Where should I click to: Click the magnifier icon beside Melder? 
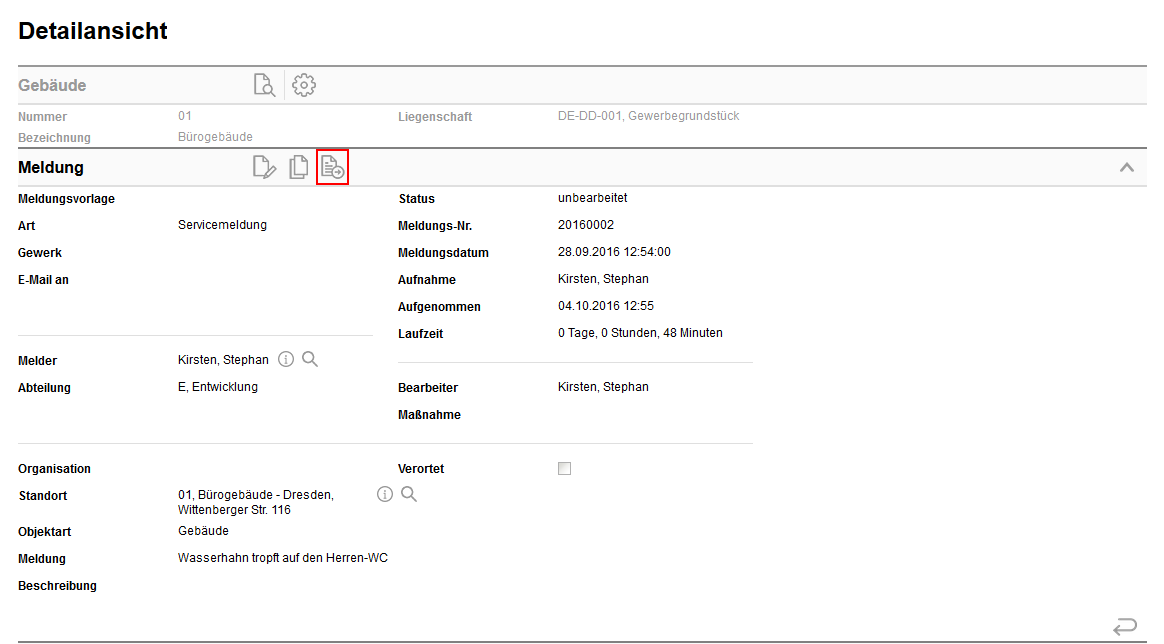click(310, 359)
